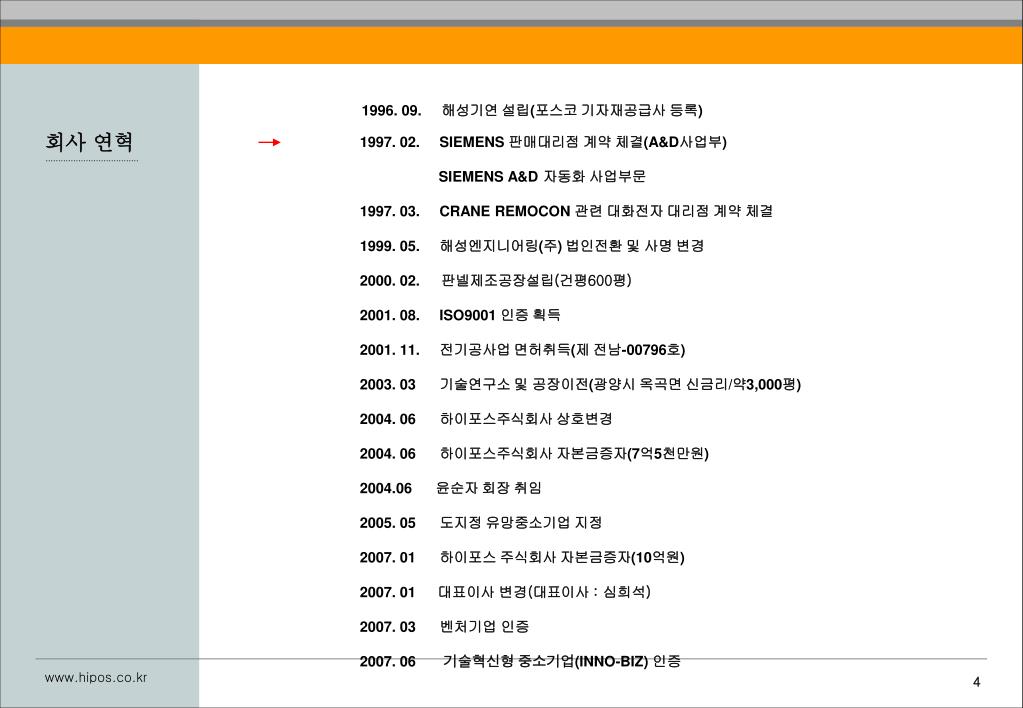Click the date '2003. 03'

pyautogui.click(x=388, y=384)
